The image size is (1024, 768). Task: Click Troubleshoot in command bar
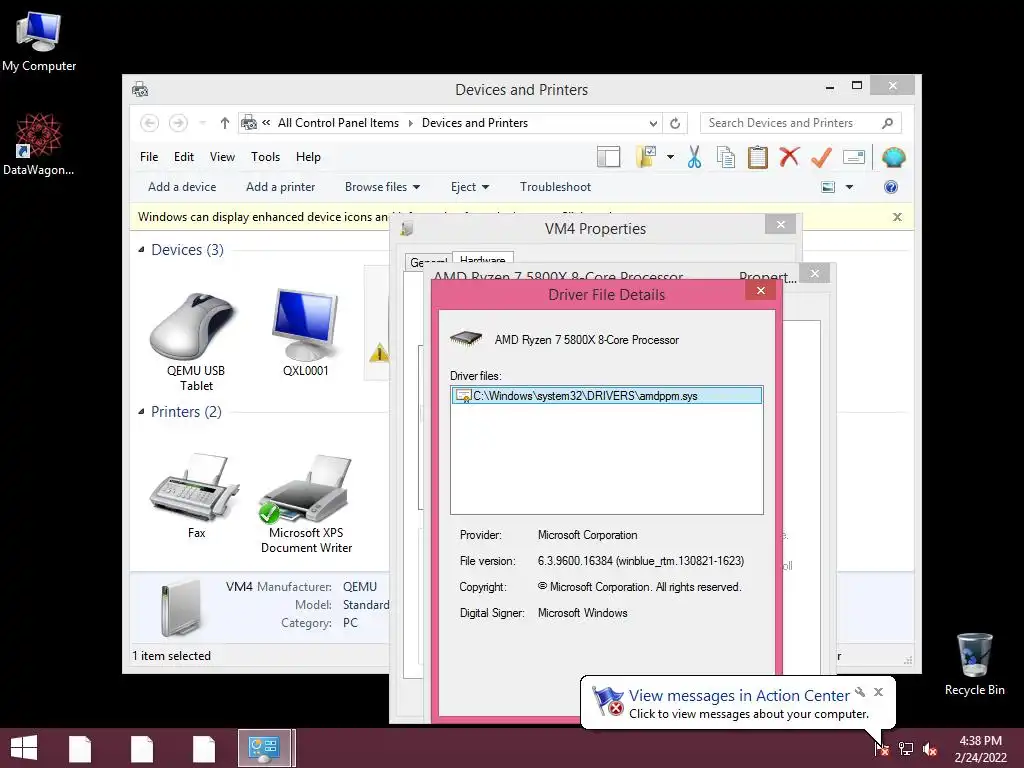click(555, 187)
